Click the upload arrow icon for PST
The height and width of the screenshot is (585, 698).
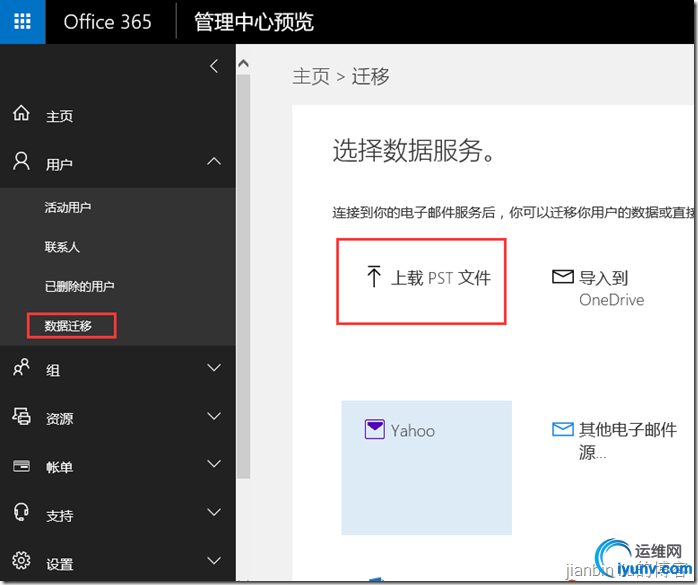tap(374, 276)
